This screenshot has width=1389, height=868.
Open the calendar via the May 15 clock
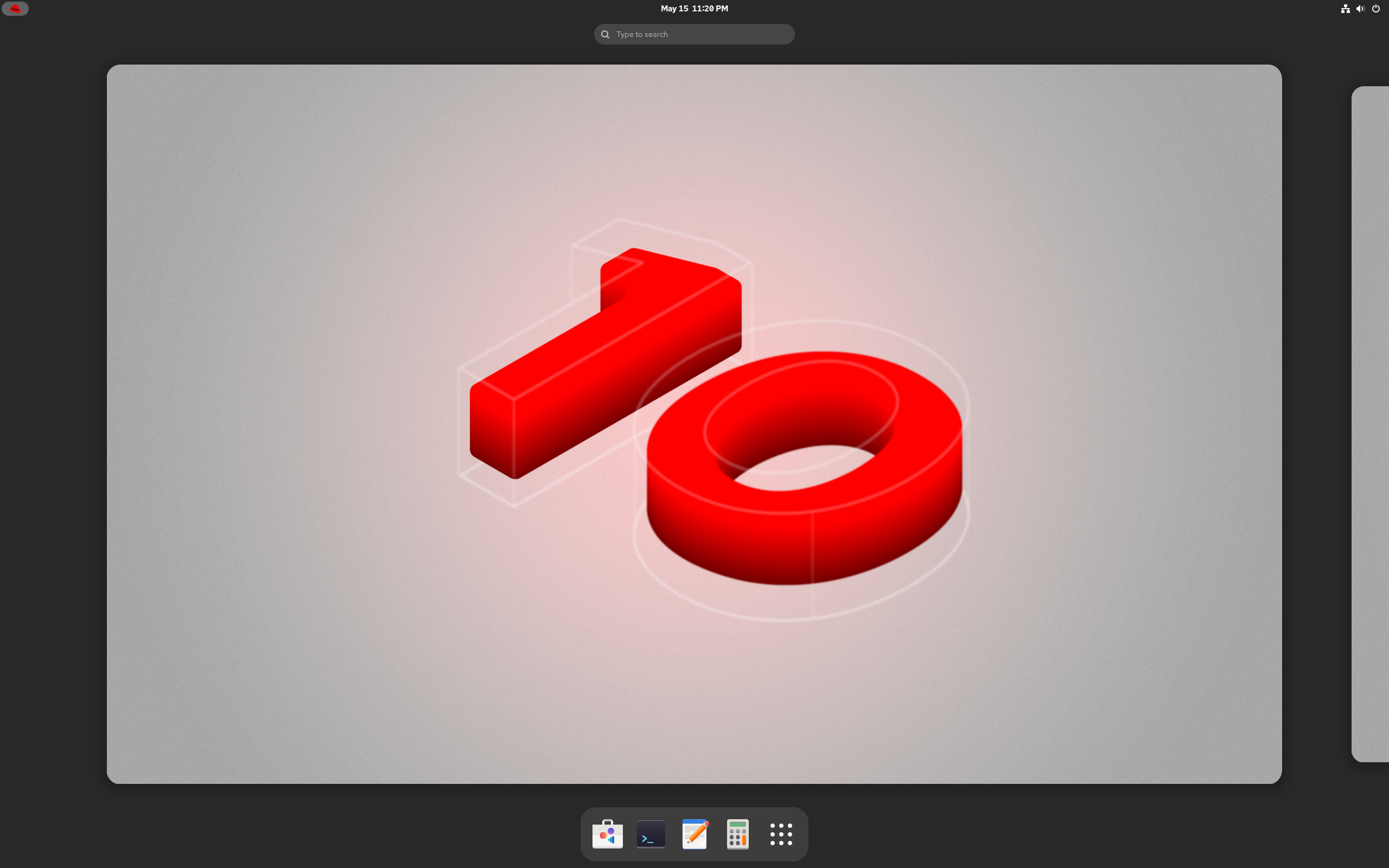click(693, 8)
